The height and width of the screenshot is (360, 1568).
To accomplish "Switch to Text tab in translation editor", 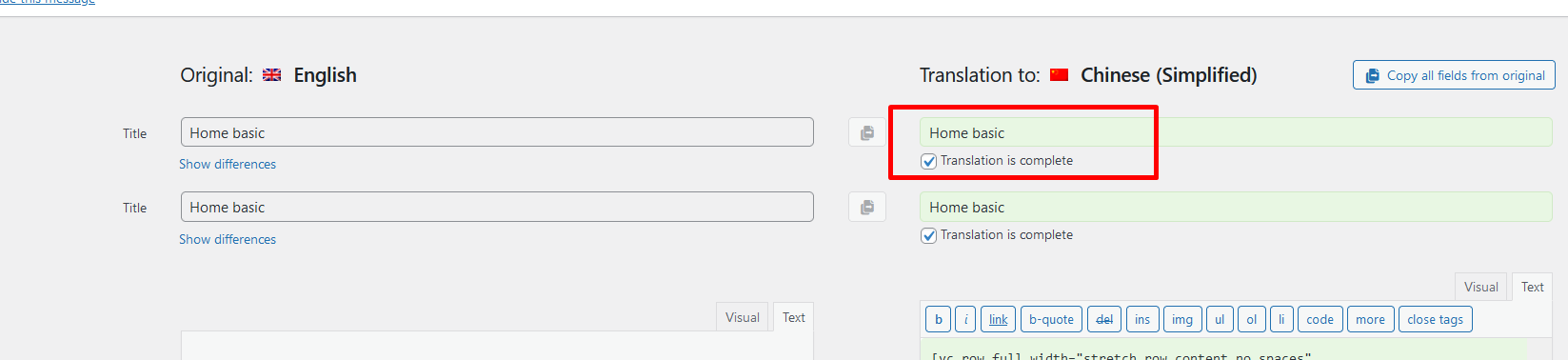I will pos(1532,287).
